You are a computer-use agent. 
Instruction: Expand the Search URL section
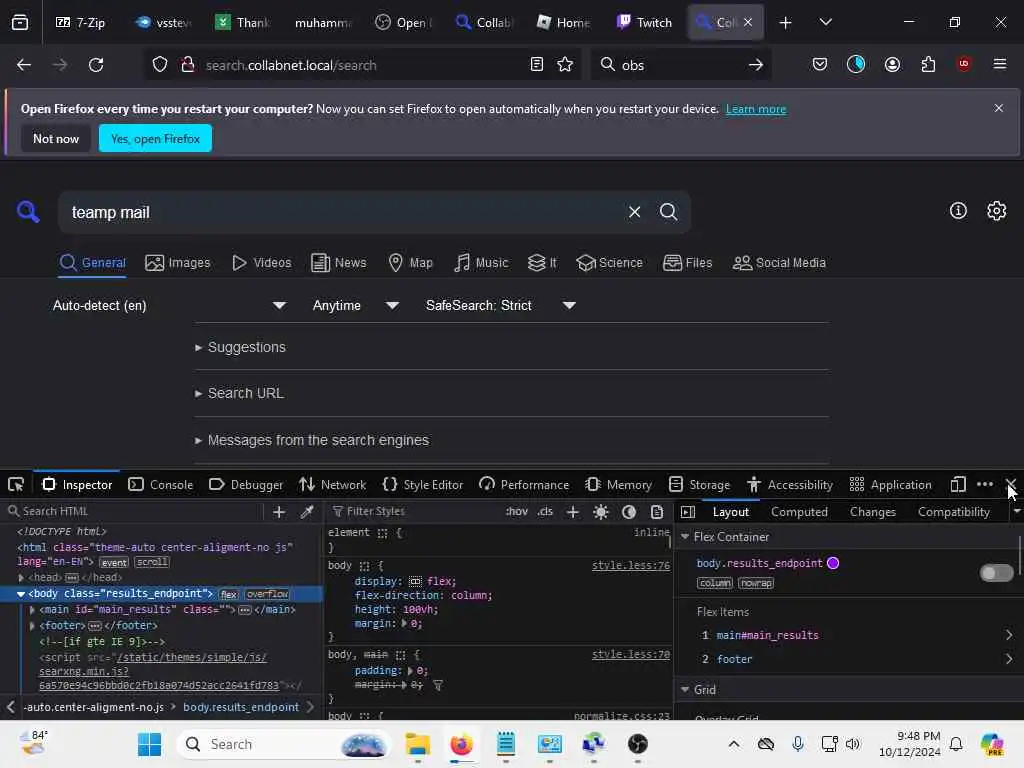tap(239, 393)
